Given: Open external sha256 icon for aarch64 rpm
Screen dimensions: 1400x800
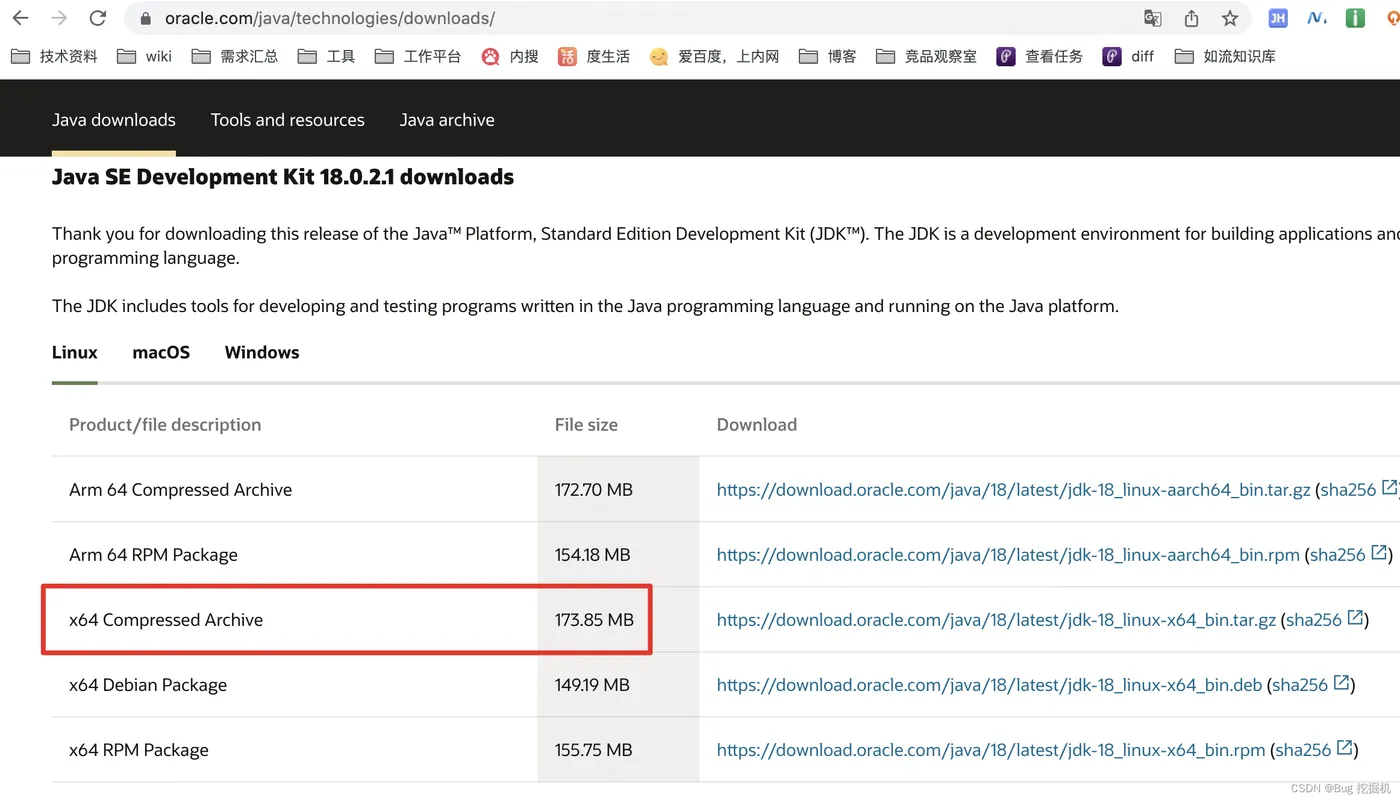Looking at the screenshot, I should tap(1378, 553).
